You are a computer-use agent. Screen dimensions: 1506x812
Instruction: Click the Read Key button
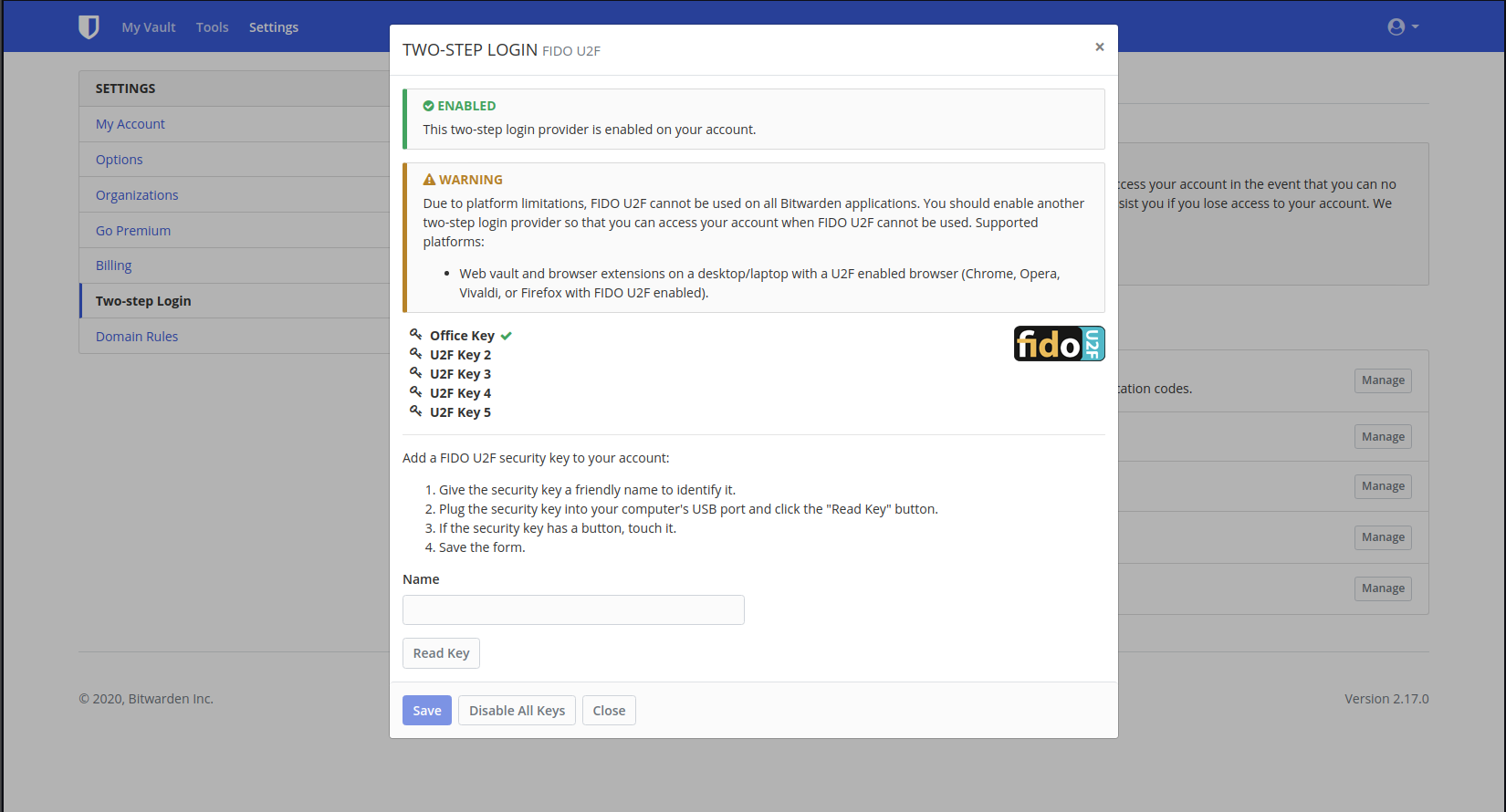pos(441,653)
